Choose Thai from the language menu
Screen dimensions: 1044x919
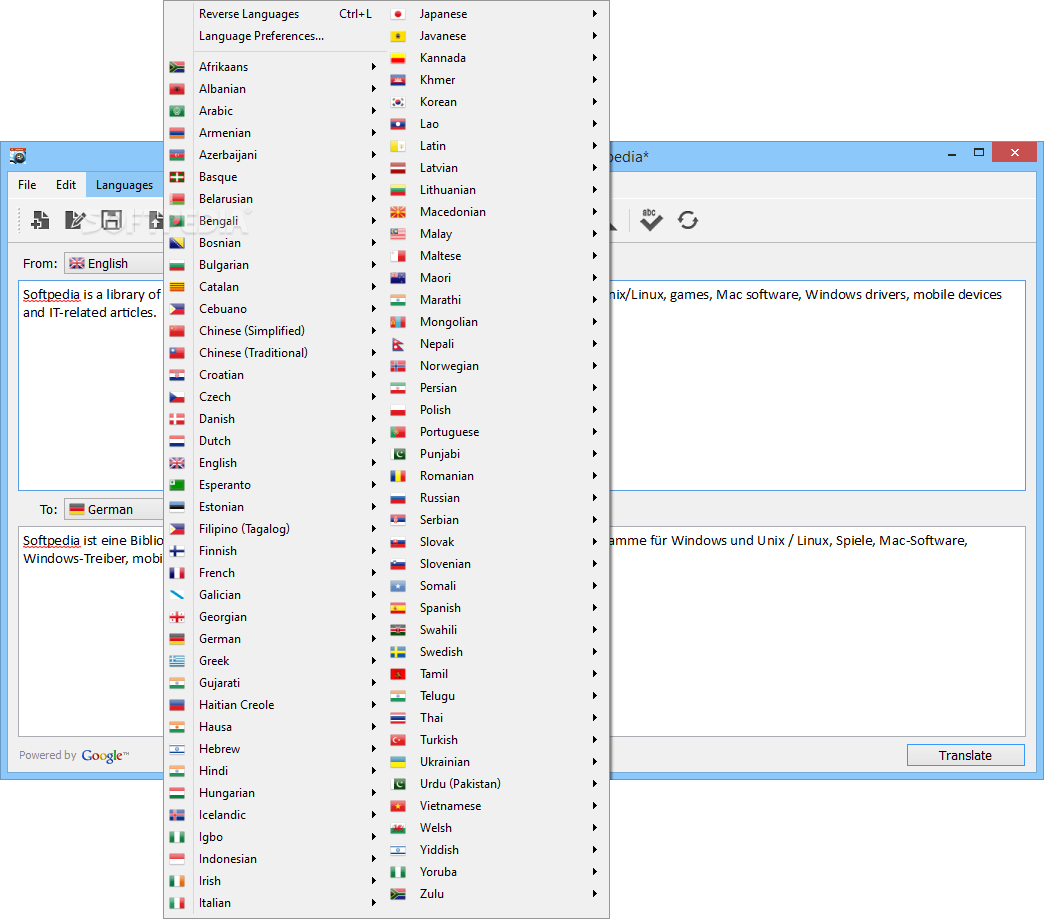tap(496, 718)
